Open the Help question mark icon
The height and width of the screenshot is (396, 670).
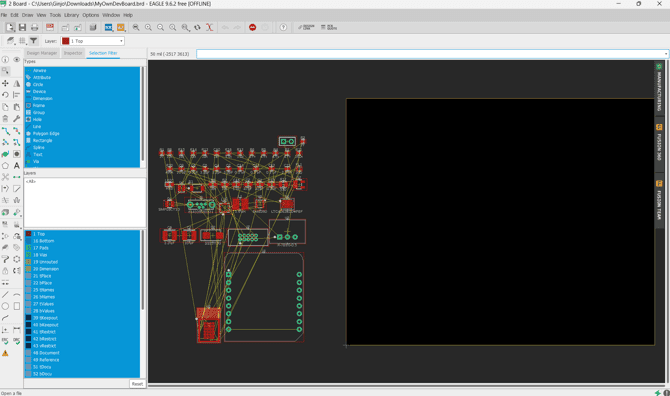283,27
